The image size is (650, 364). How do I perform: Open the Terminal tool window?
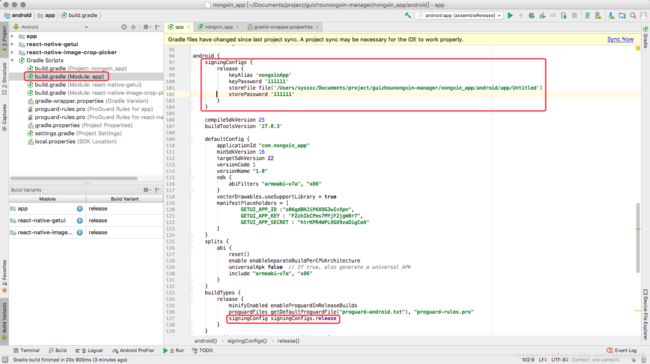[27, 350]
